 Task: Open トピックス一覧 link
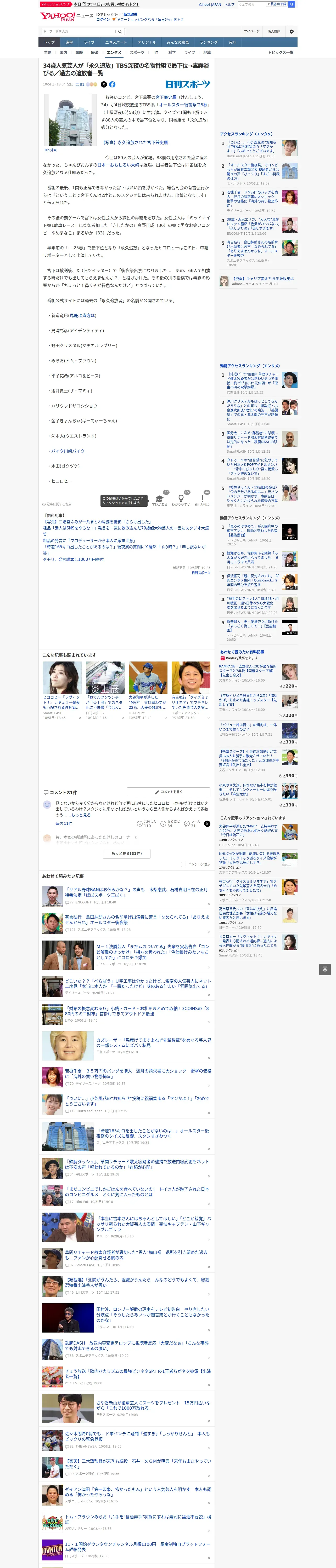click(x=281, y=52)
